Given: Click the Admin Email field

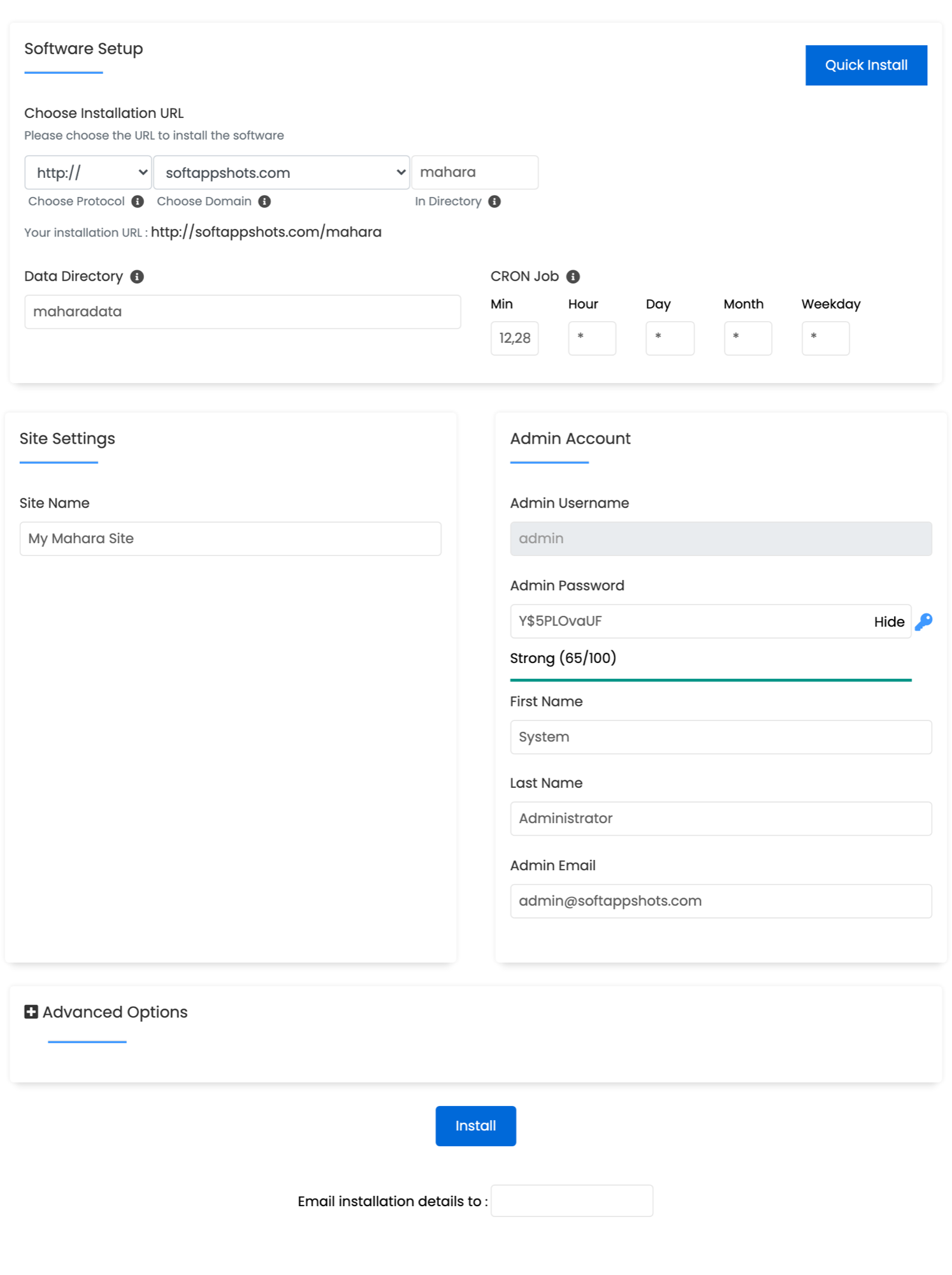Looking at the screenshot, I should coord(721,901).
